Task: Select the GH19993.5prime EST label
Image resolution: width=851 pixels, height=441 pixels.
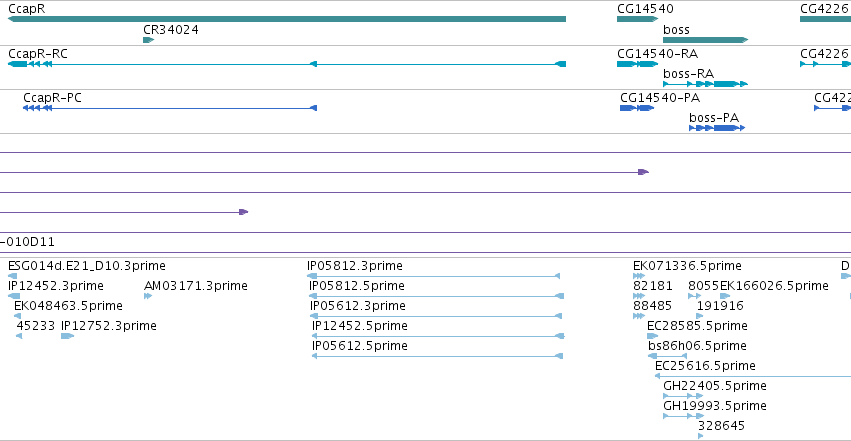Action: pos(715,406)
